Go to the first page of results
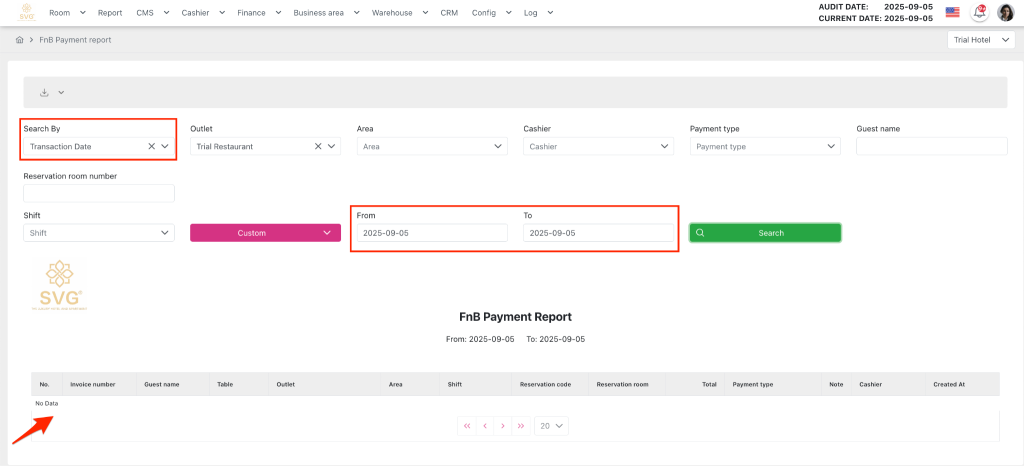The width and height of the screenshot is (1024, 466). coord(467,426)
